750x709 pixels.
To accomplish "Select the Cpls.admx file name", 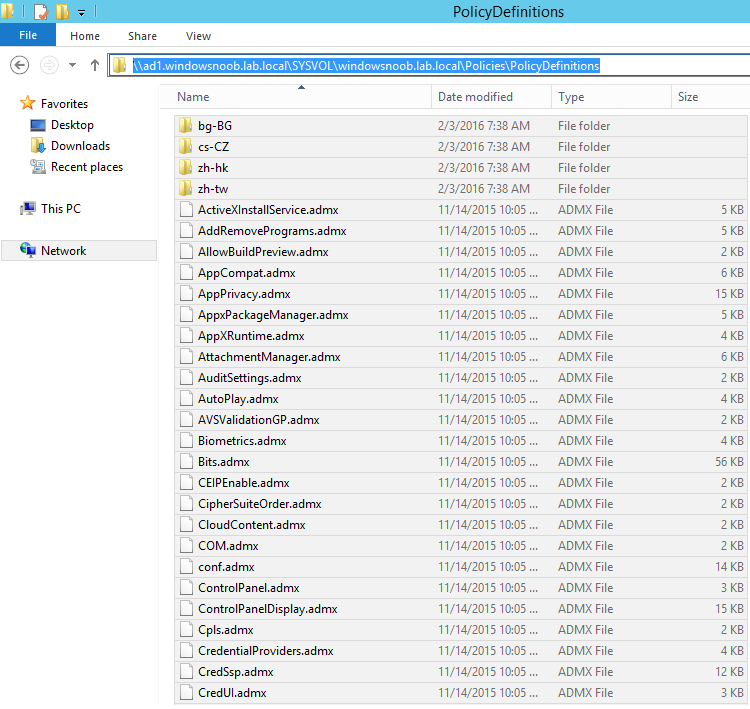I will [226, 631].
